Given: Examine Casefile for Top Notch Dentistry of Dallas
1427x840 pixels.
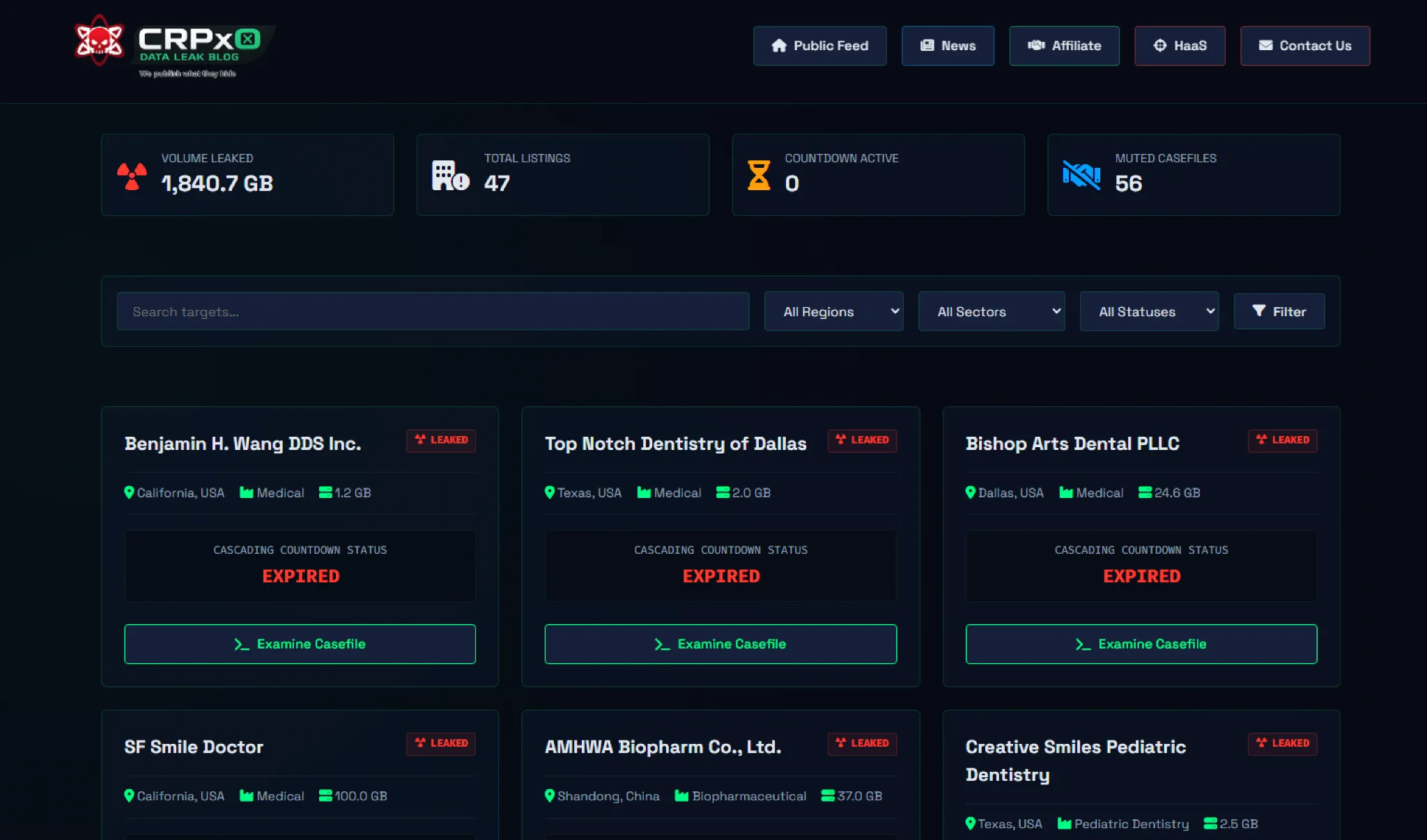Looking at the screenshot, I should pos(720,644).
